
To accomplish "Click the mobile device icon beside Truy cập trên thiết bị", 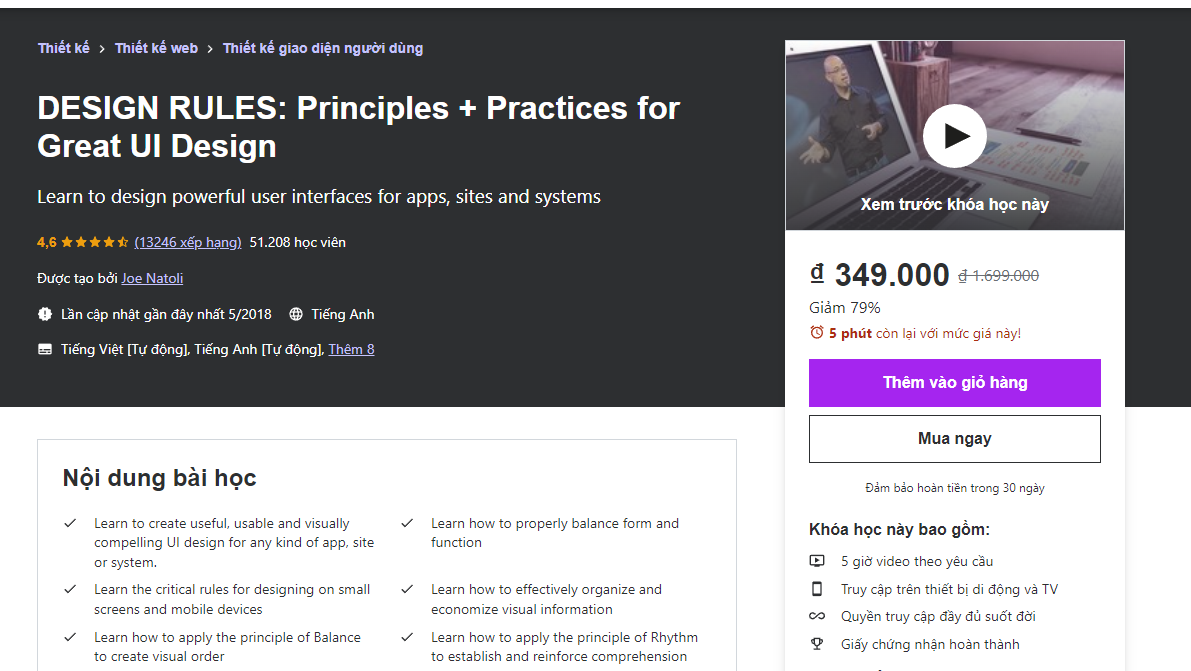I will [818, 589].
